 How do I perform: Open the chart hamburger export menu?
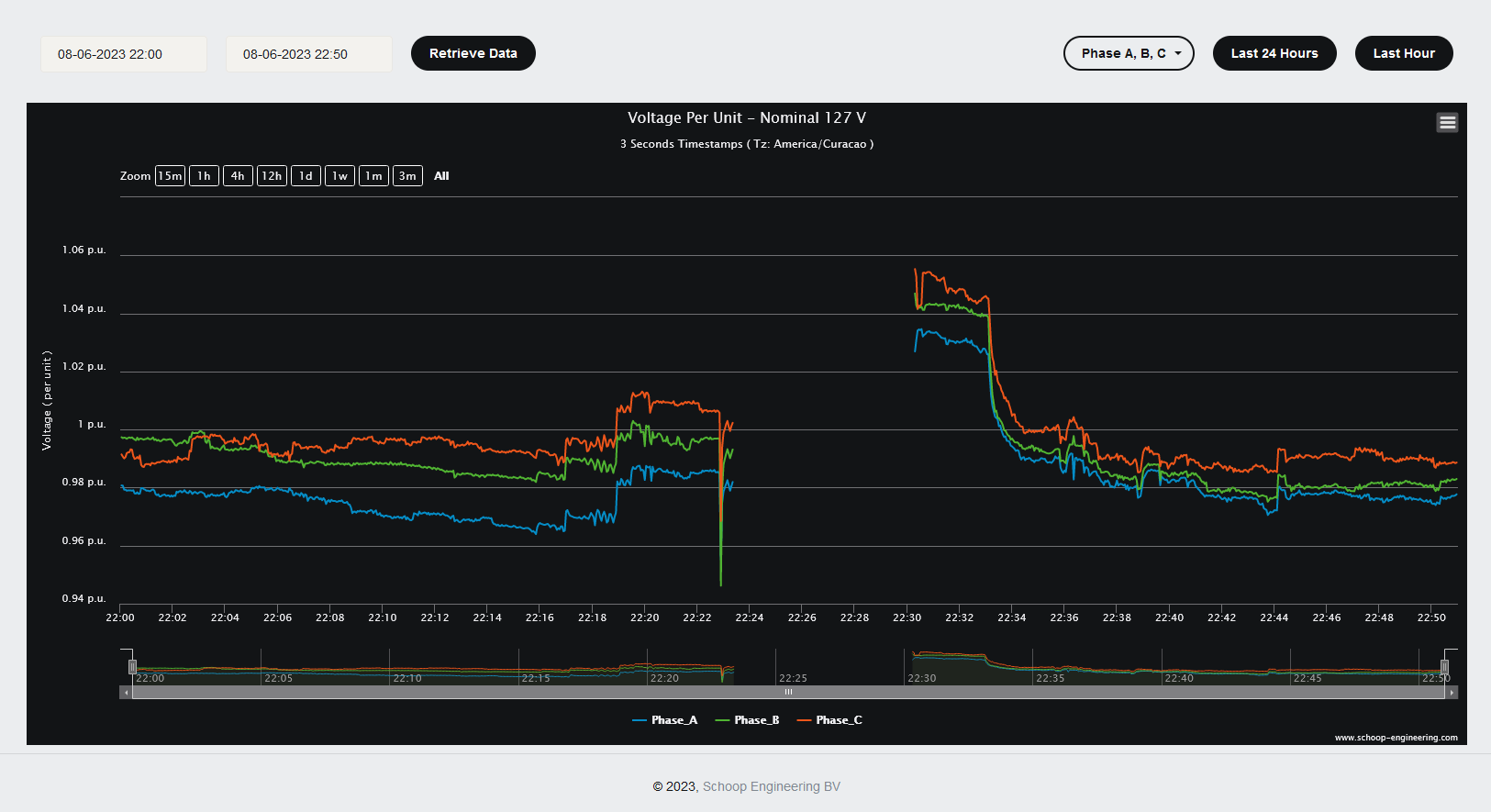(1447, 123)
